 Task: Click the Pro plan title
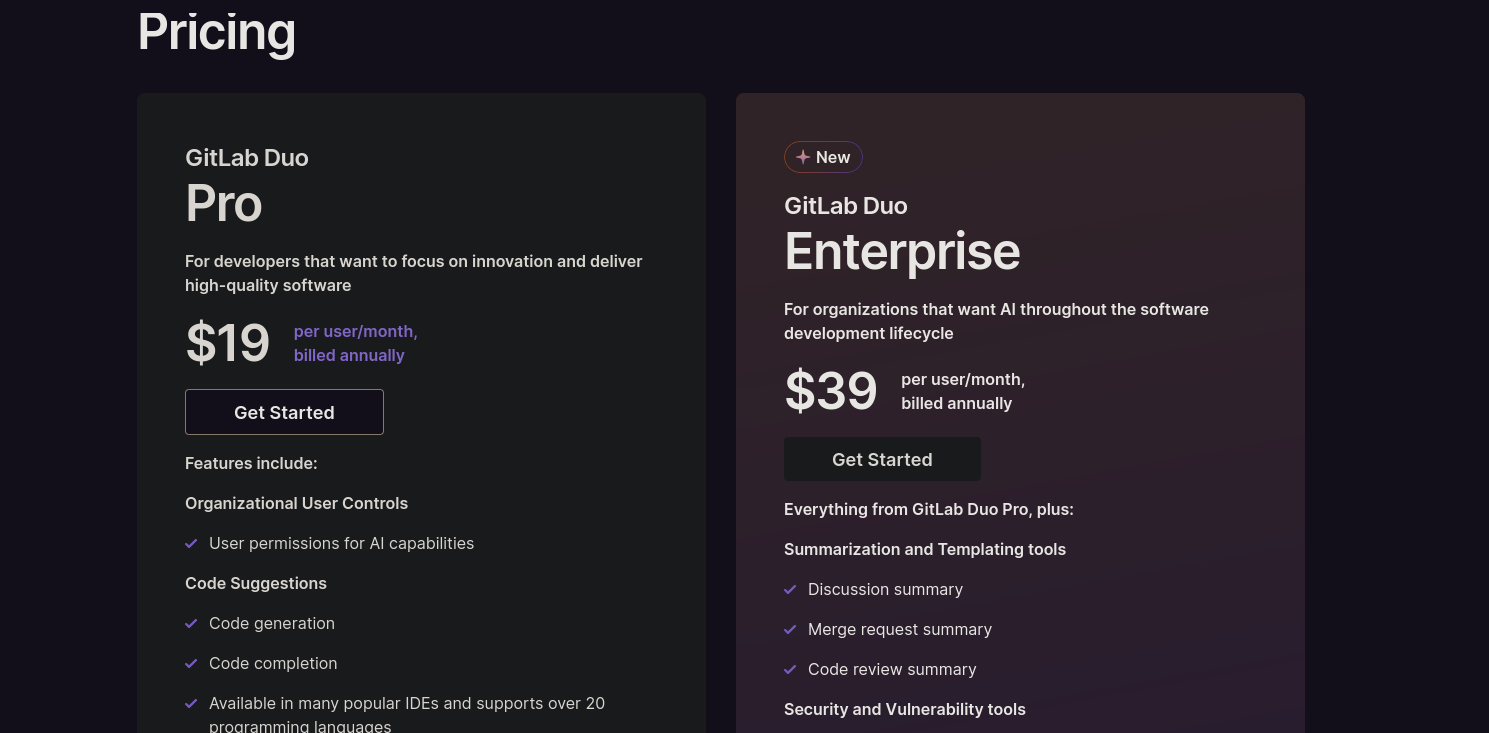(224, 204)
